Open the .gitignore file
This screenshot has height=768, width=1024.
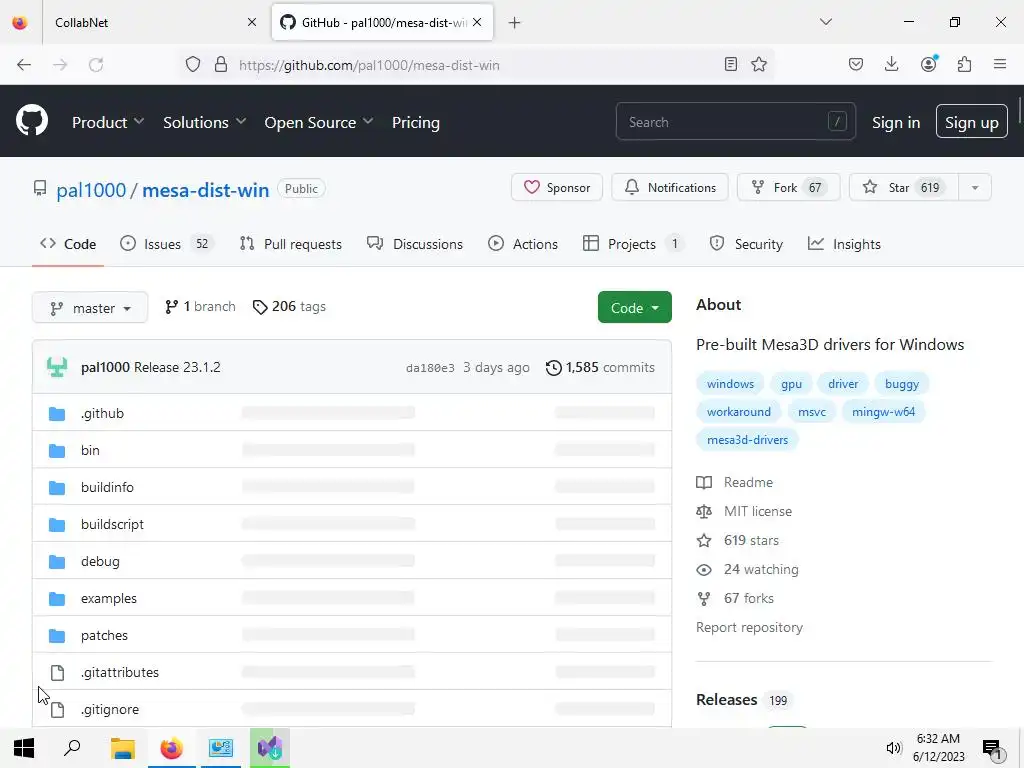[x=110, y=709]
